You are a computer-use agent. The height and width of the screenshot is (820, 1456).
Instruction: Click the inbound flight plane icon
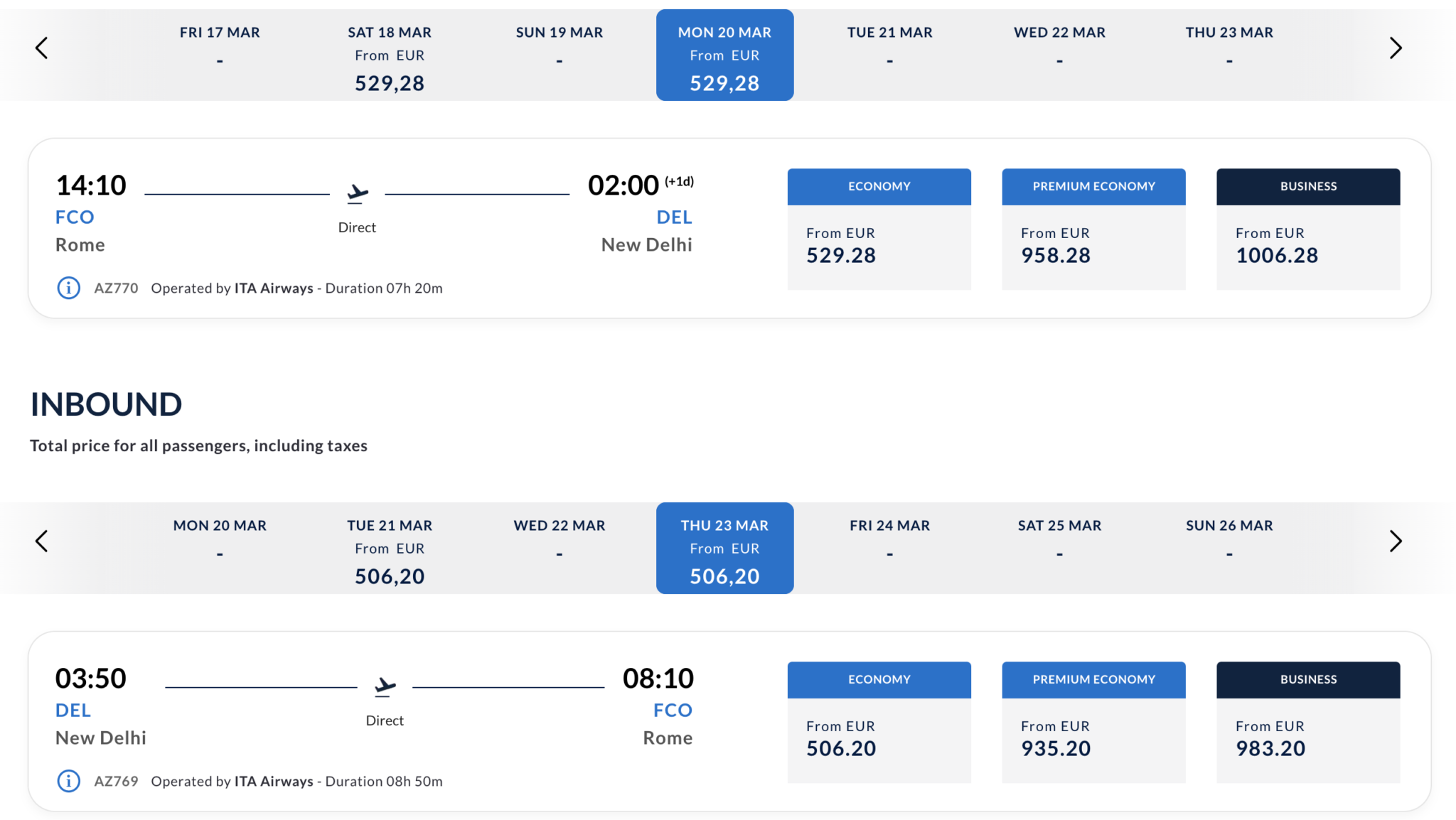(x=385, y=686)
